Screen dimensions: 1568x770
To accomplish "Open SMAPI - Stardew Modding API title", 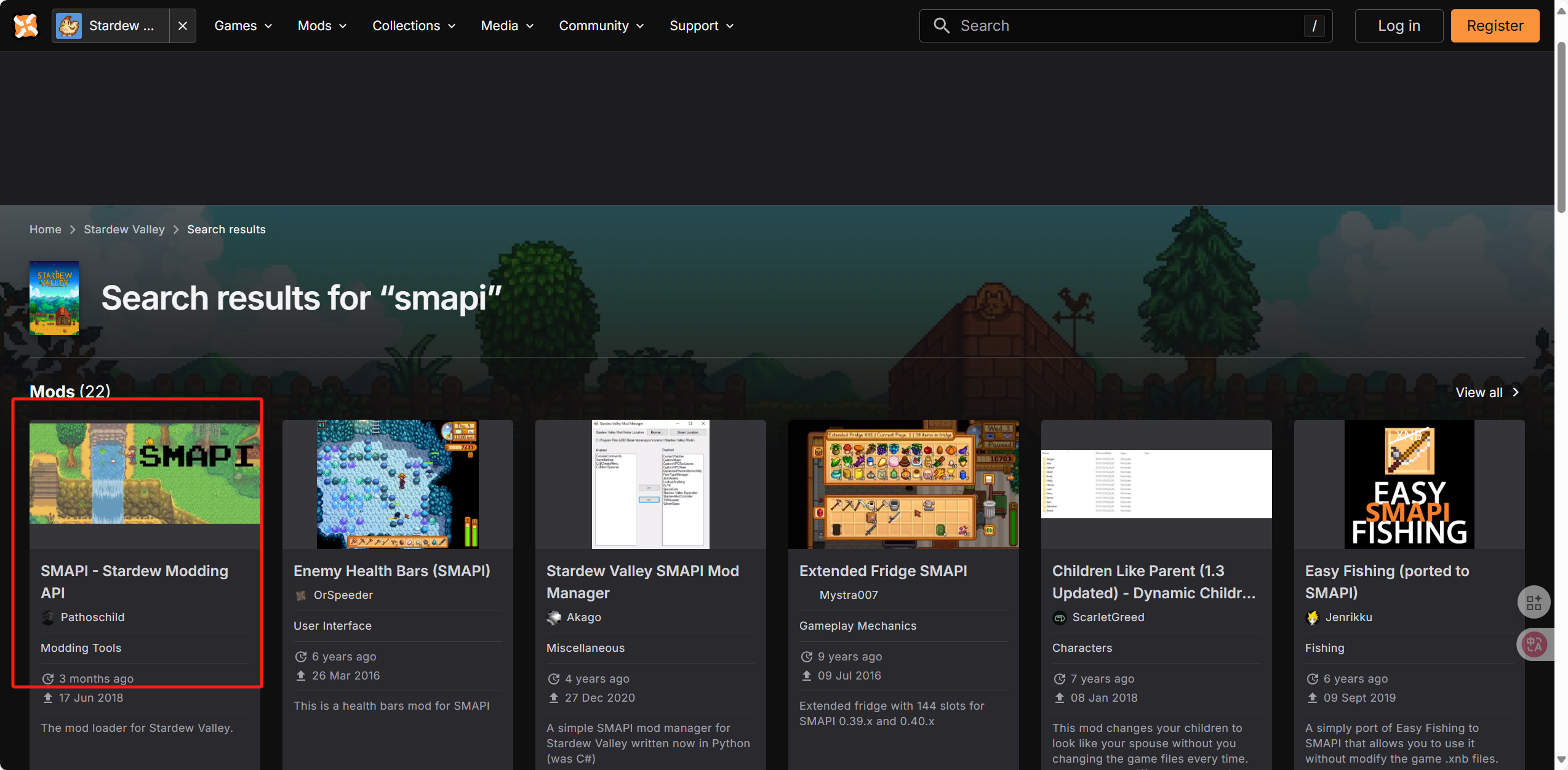I will click(134, 582).
